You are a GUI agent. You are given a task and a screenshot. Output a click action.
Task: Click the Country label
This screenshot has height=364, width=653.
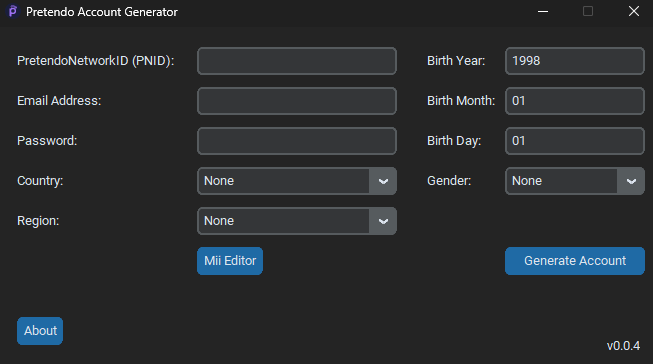tap(40, 181)
